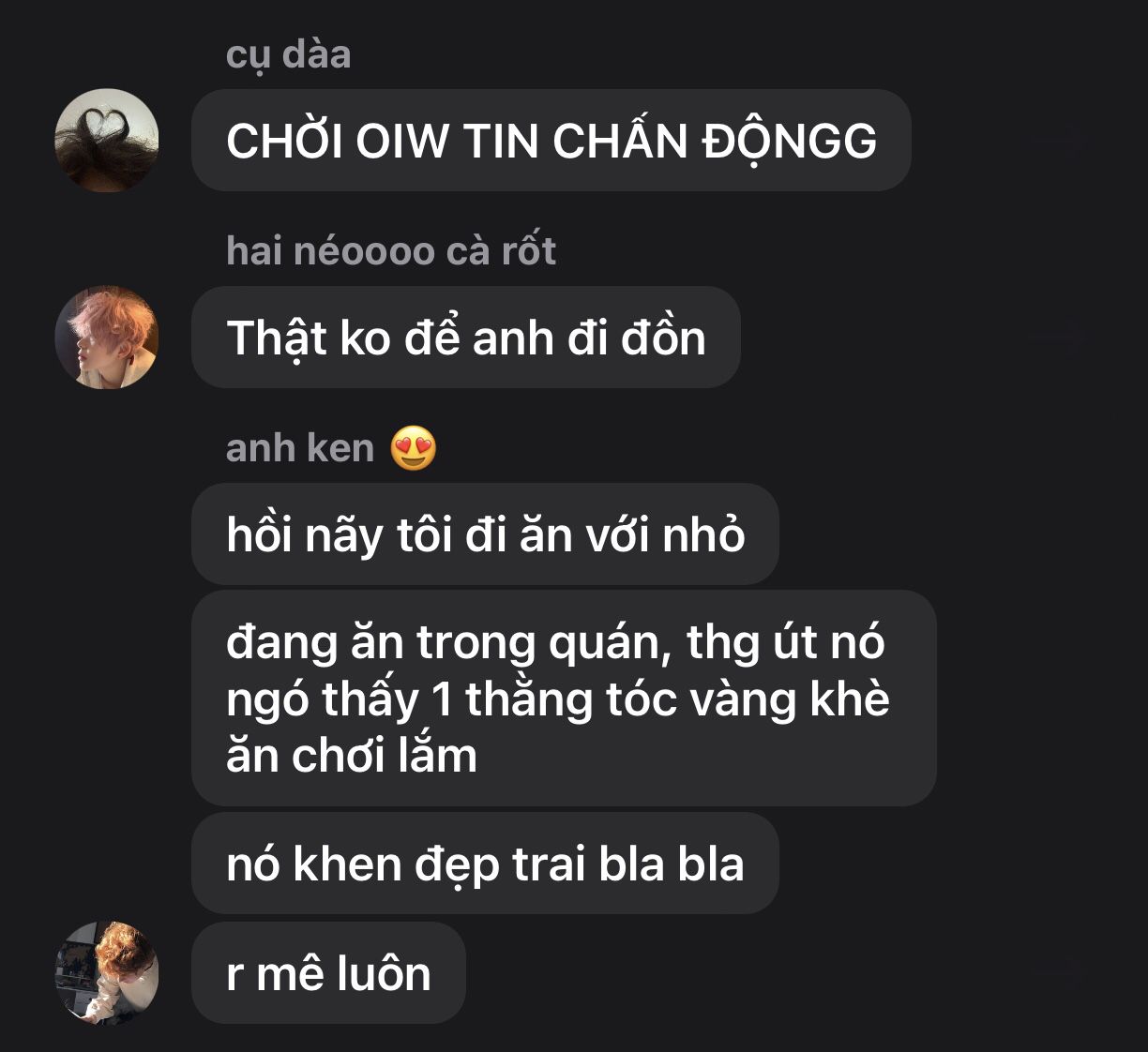Open the 'hai néoooo cà rốt' sender name
Screen dimensions: 1148x1052
(391, 250)
